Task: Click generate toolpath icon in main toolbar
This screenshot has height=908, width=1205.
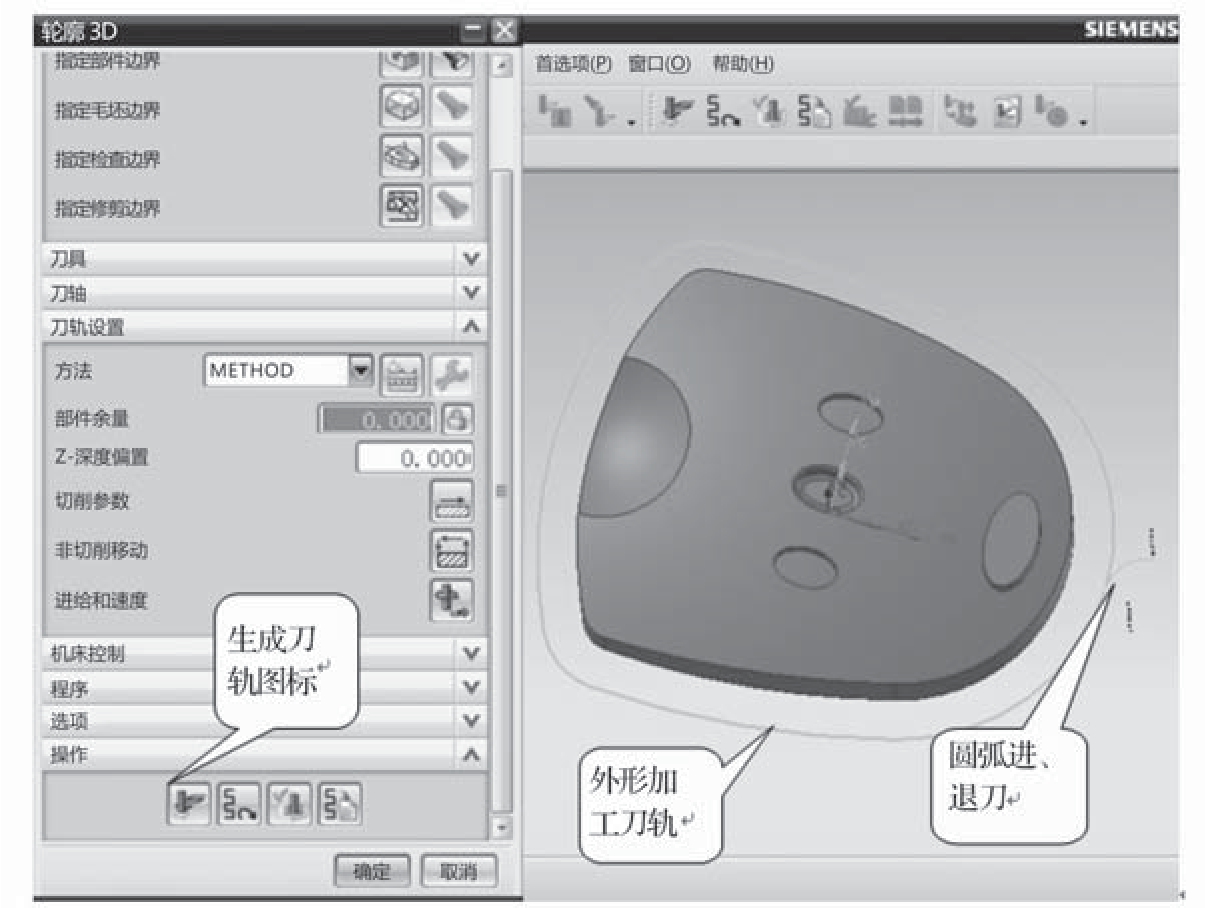Action: [x=678, y=111]
